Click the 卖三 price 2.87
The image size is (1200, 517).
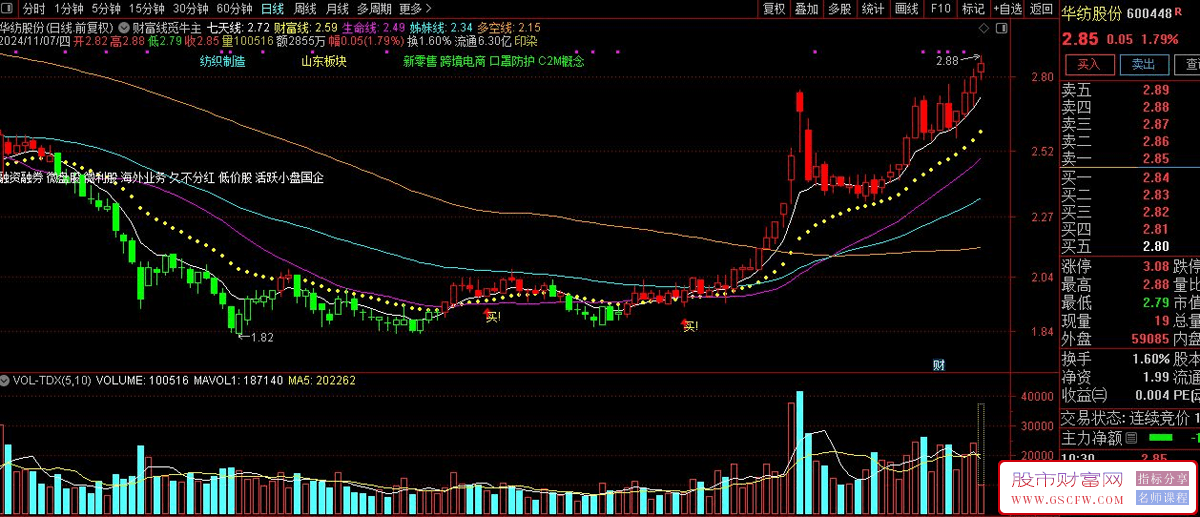pyautogui.click(x=1156, y=124)
